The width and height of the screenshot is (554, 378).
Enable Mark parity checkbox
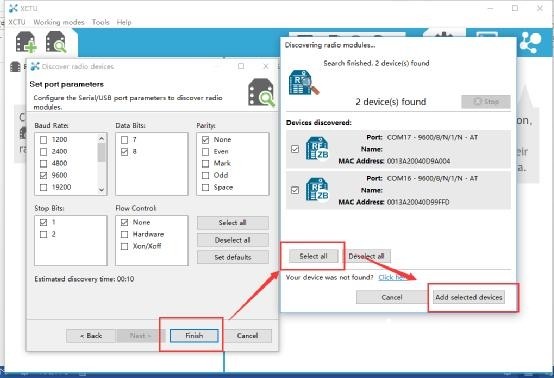[205, 164]
